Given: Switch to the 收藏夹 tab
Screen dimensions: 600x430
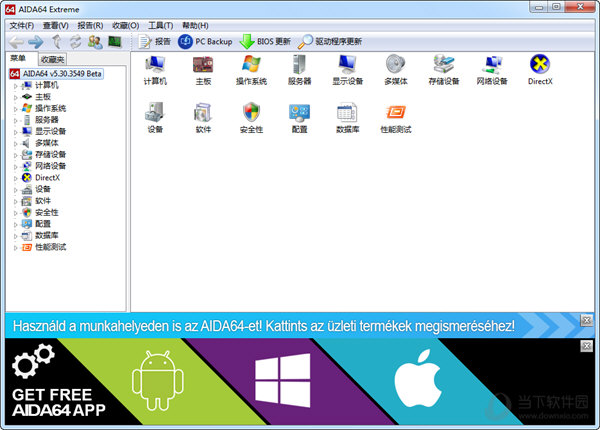Looking at the screenshot, I should coord(53,59).
